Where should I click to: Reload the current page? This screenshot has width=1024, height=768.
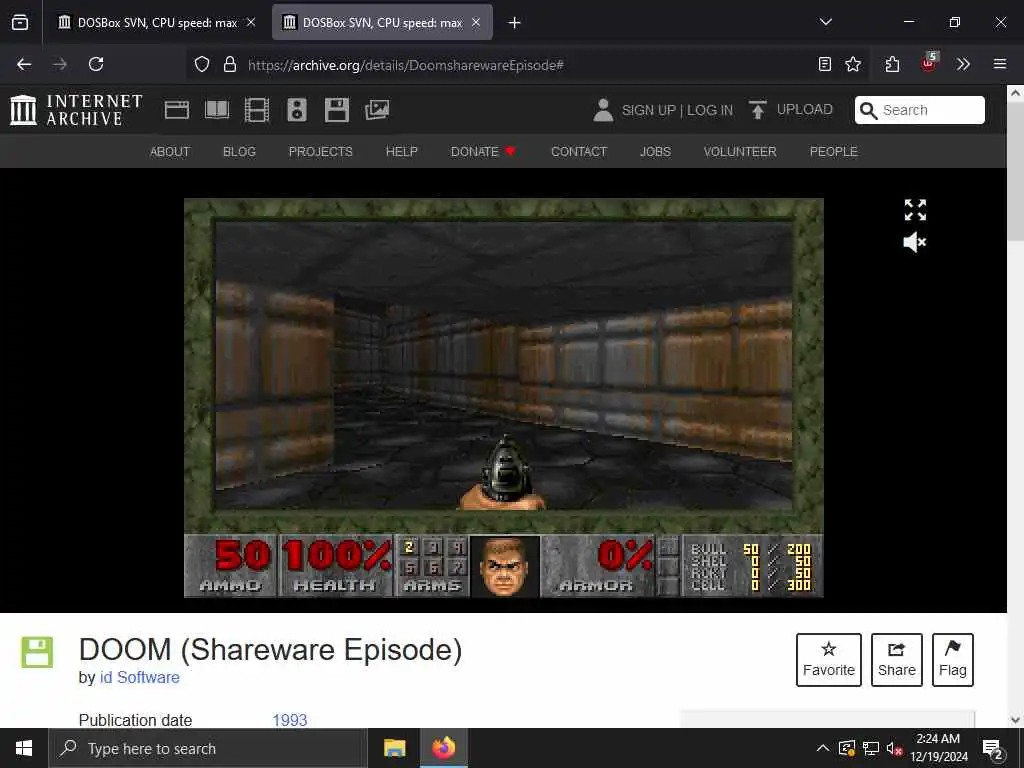click(96, 64)
